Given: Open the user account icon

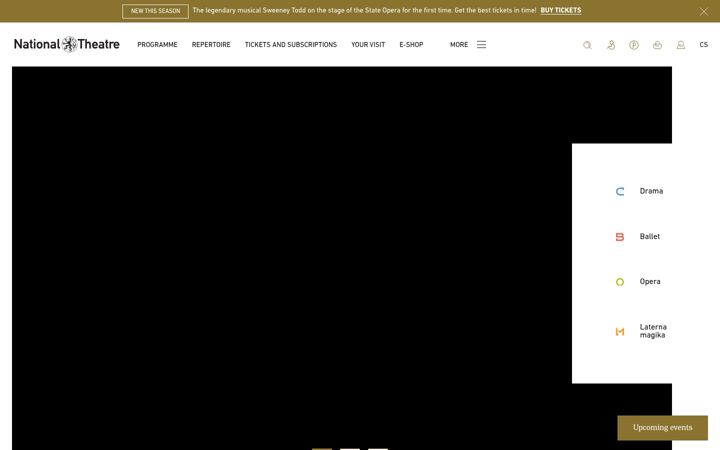Looking at the screenshot, I should tap(681, 45).
